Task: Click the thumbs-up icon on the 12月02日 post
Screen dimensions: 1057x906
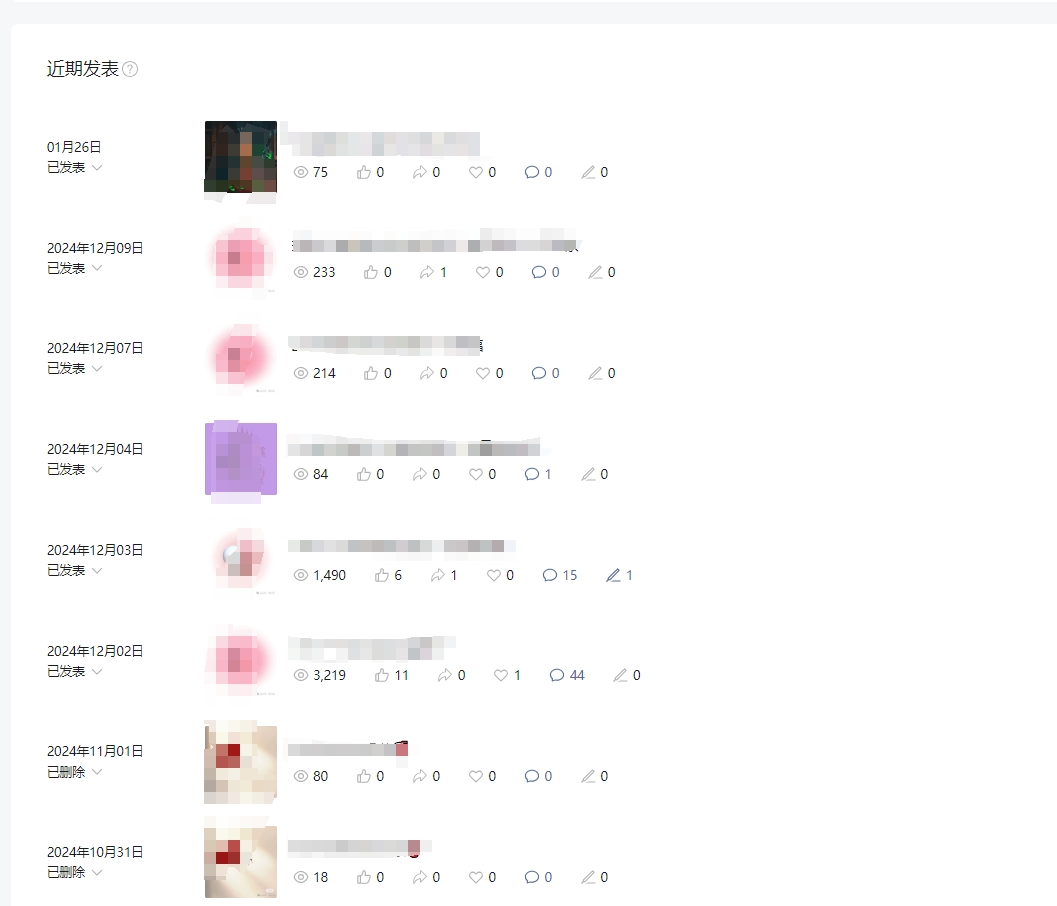Action: [382, 675]
